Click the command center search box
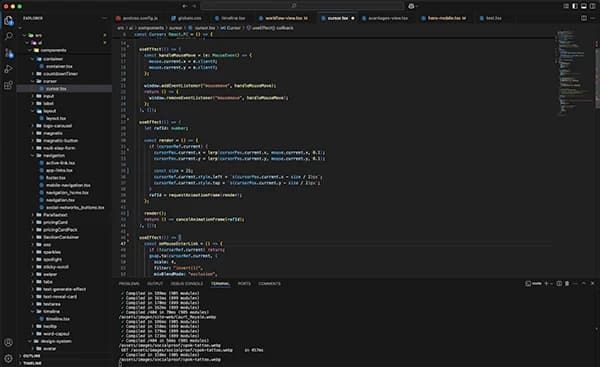Screen dimensions: 600x367 (302, 6)
